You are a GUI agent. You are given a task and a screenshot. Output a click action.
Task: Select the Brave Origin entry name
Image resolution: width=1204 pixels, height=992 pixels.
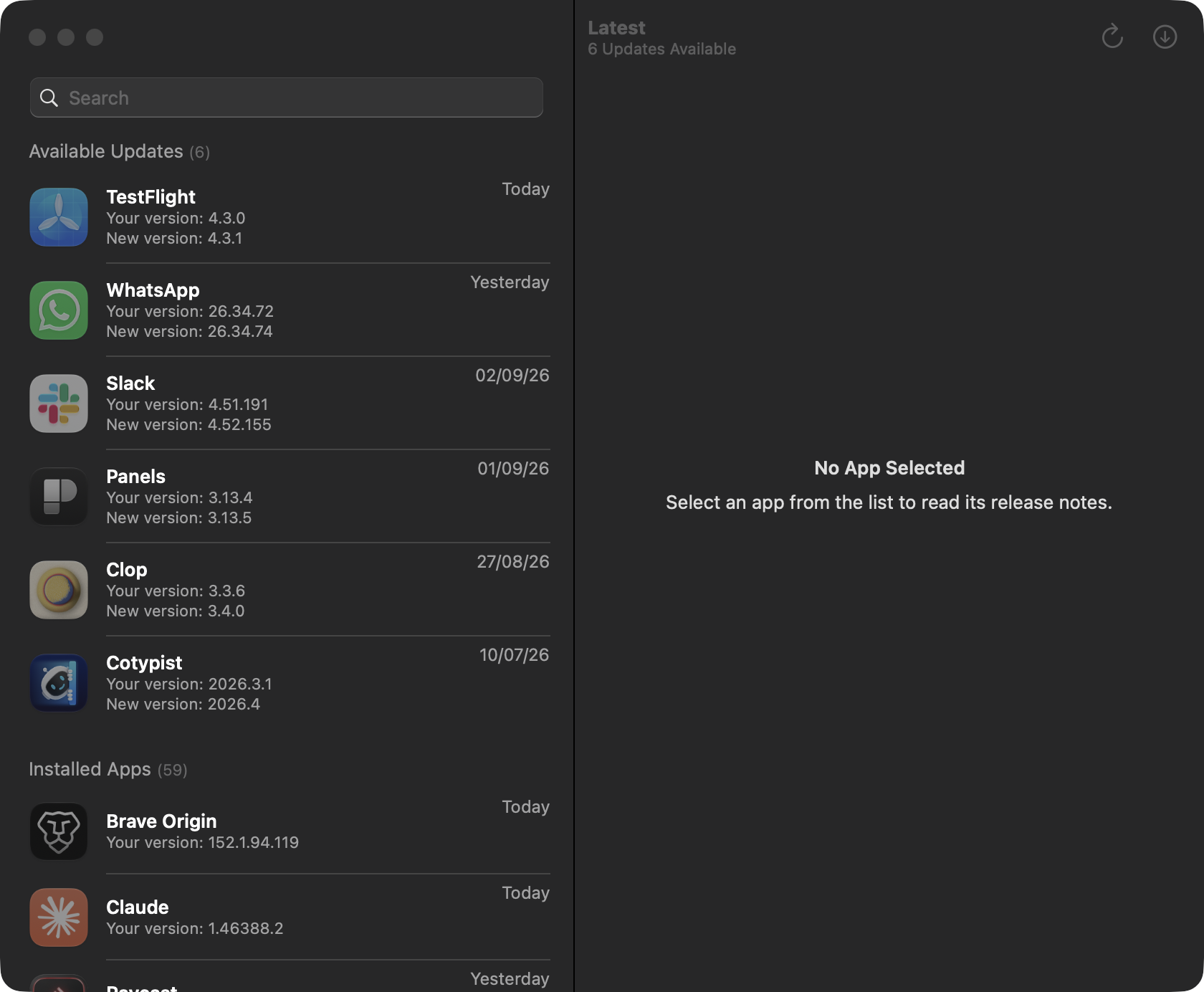click(x=161, y=821)
